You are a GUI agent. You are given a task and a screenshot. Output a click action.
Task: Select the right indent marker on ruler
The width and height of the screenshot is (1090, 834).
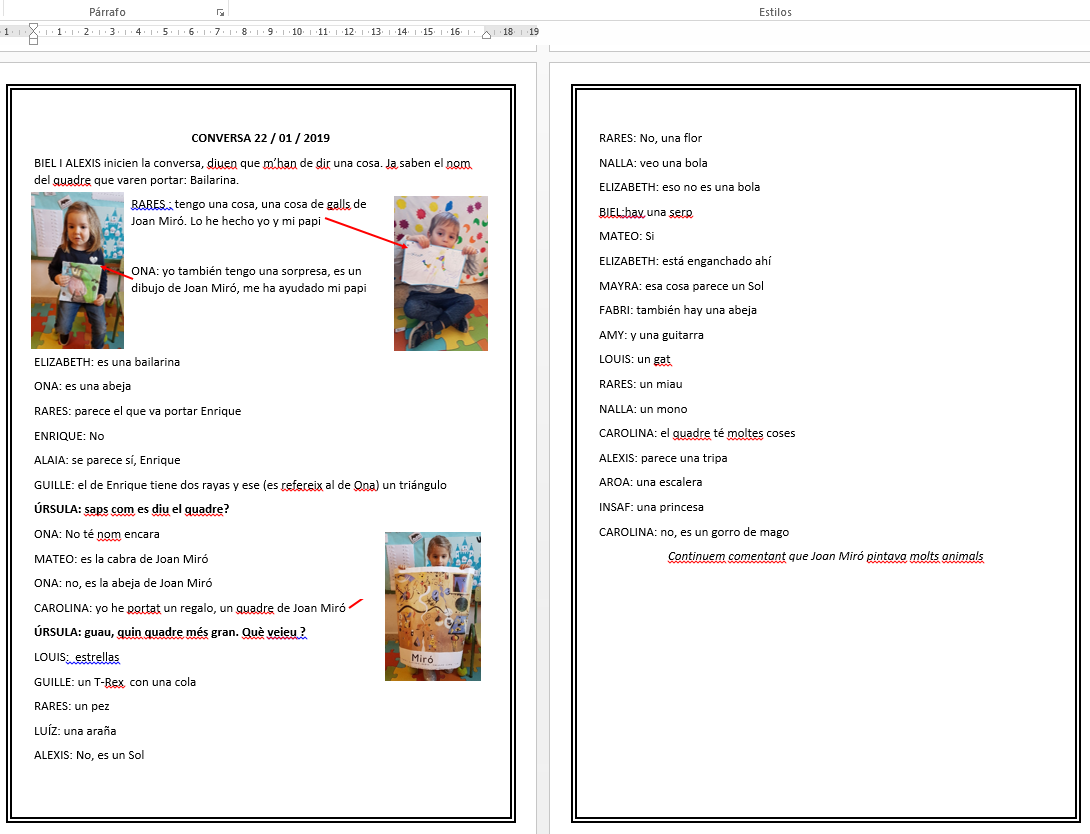click(487, 35)
